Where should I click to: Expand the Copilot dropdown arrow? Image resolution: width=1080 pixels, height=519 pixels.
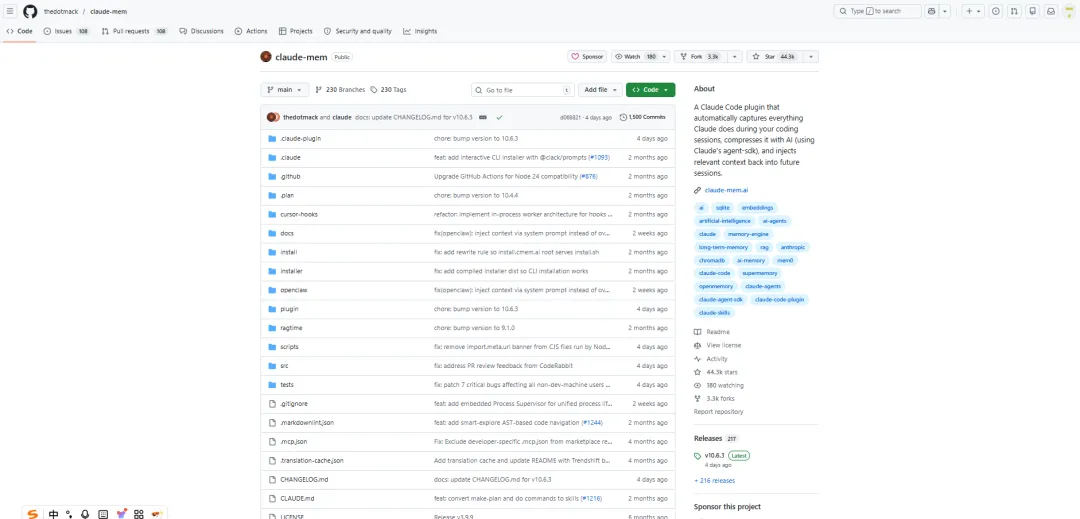[x=945, y=11]
